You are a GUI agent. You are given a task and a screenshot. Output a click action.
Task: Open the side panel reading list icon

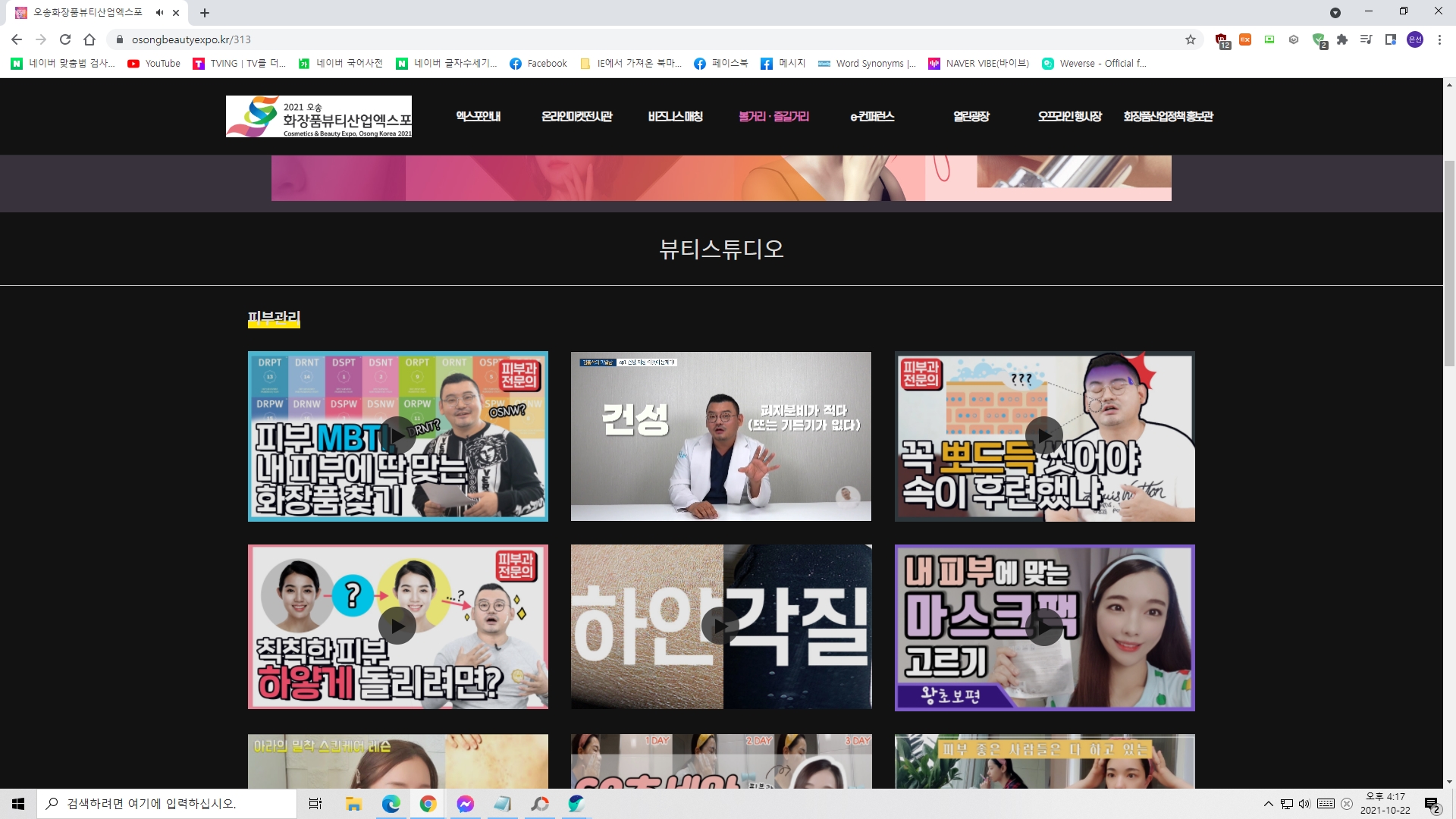click(1391, 39)
